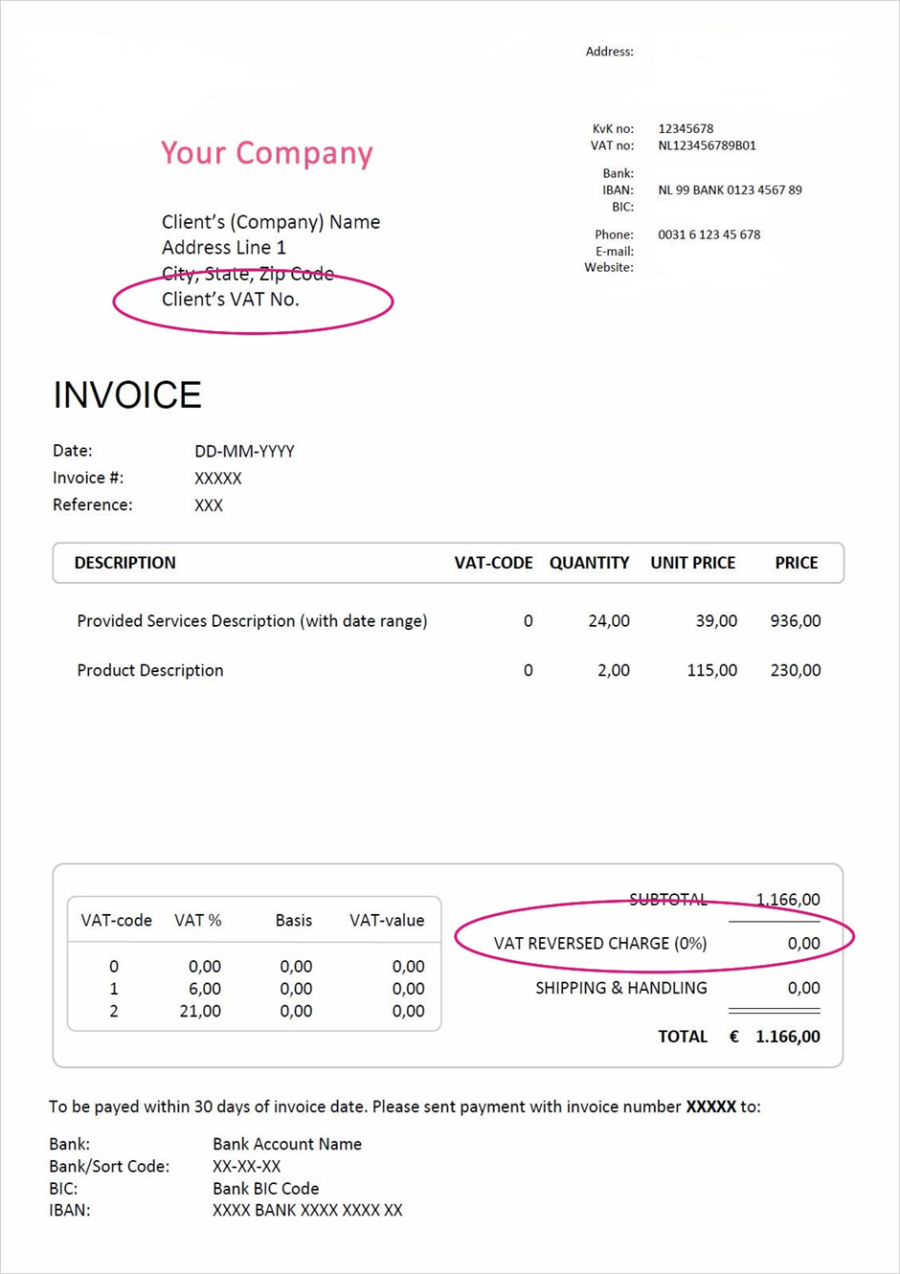Image resolution: width=900 pixels, height=1274 pixels.
Task: Click unit price 39,00
Action: point(716,621)
